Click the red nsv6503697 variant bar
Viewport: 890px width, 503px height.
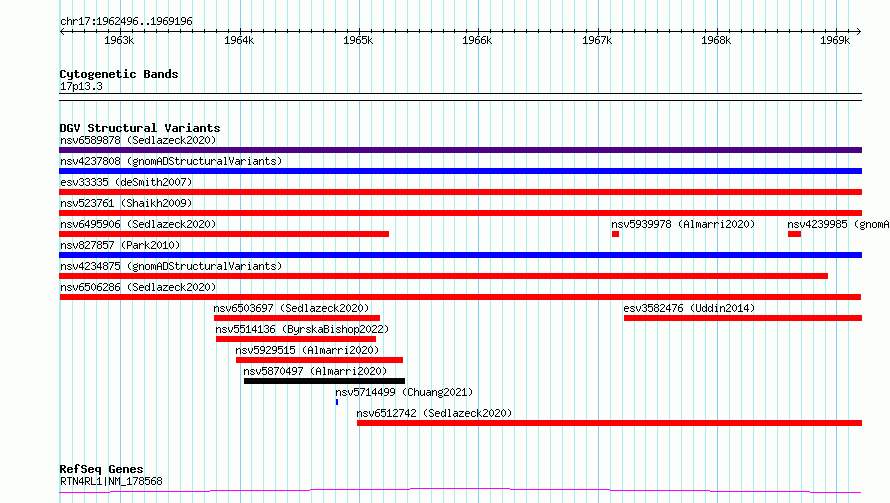point(297,318)
